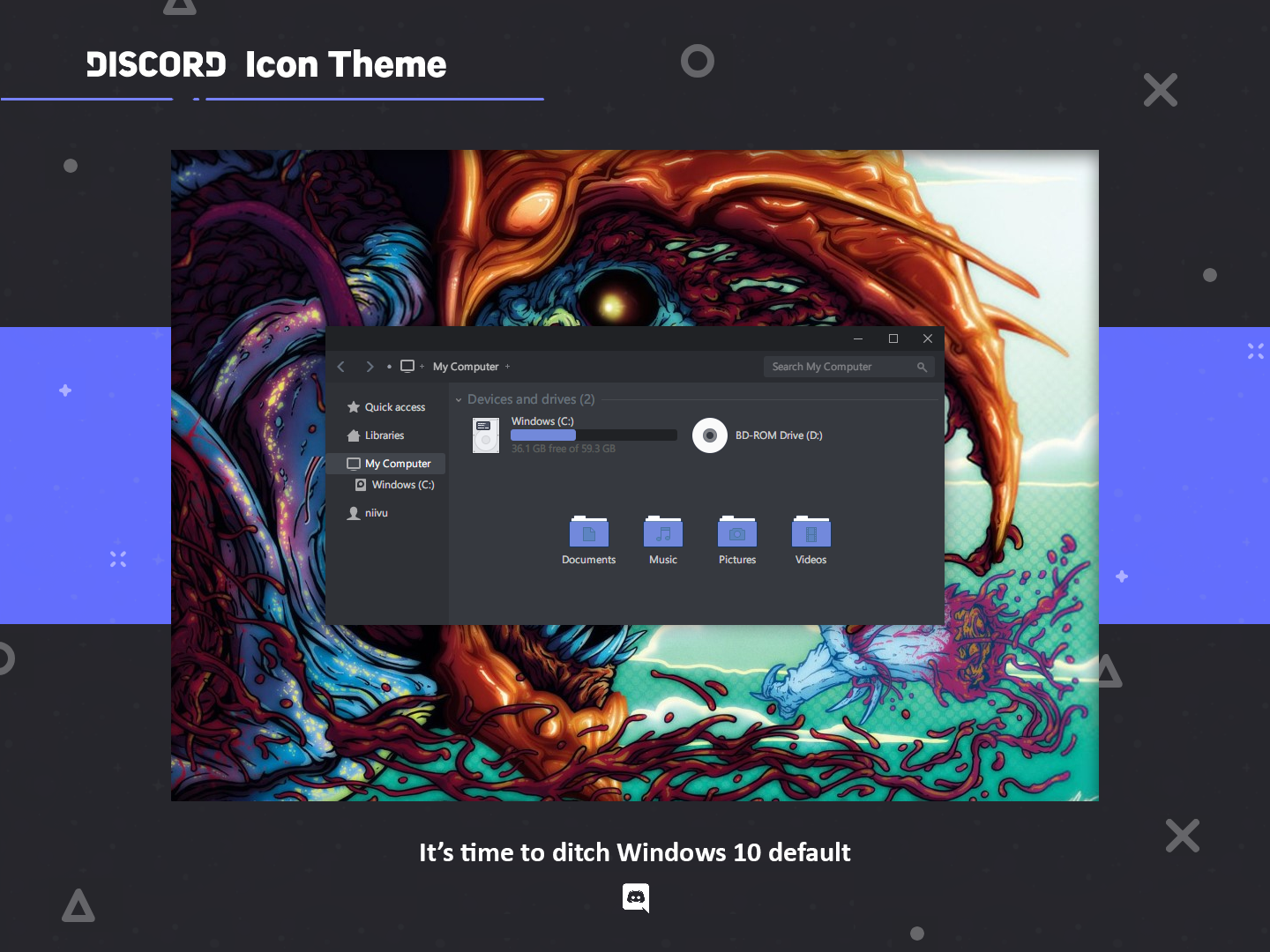1270x952 pixels.
Task: Select My Computer in the sidebar
Action: tap(386, 464)
